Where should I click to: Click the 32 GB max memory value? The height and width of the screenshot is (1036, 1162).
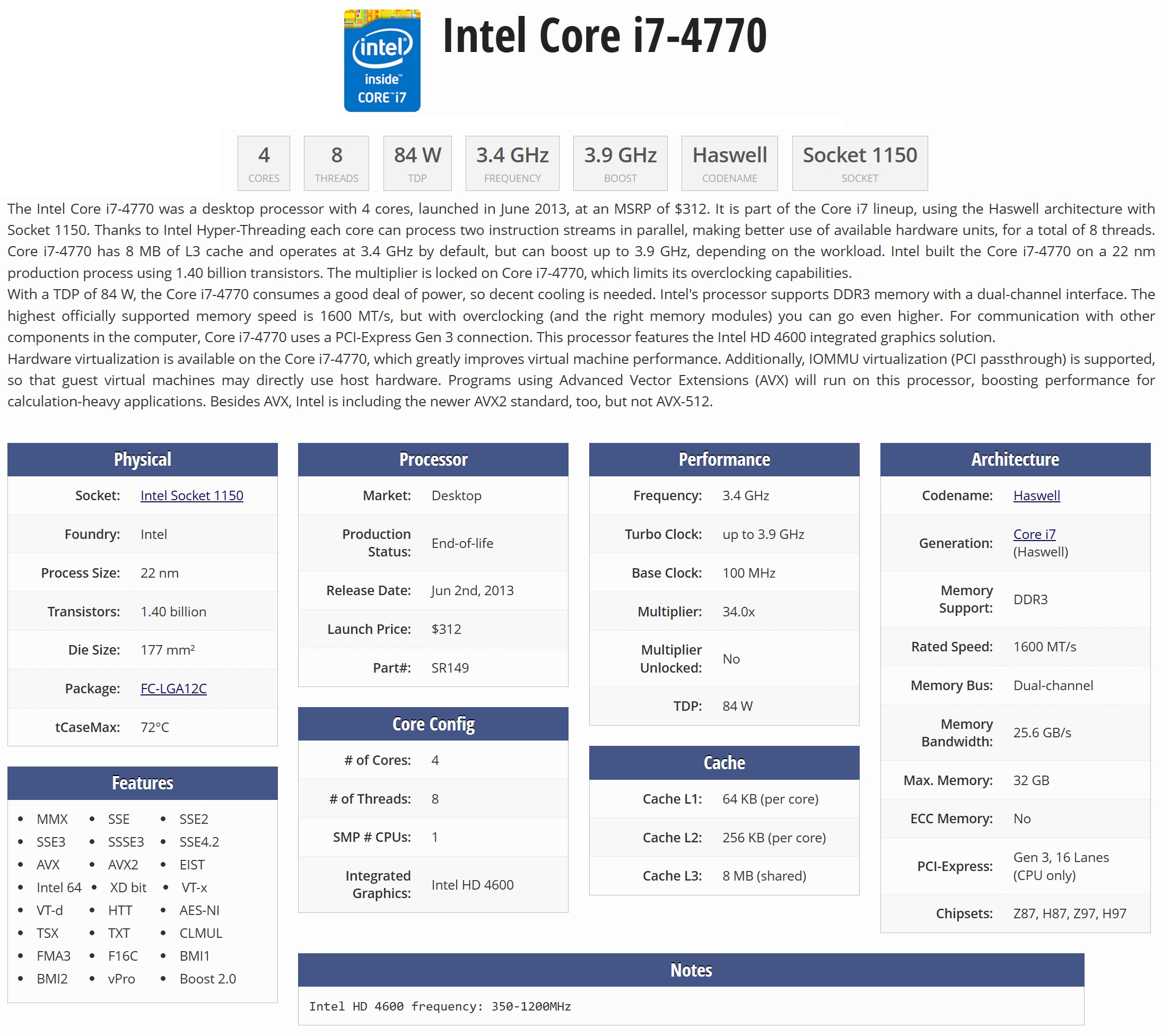point(1031,780)
